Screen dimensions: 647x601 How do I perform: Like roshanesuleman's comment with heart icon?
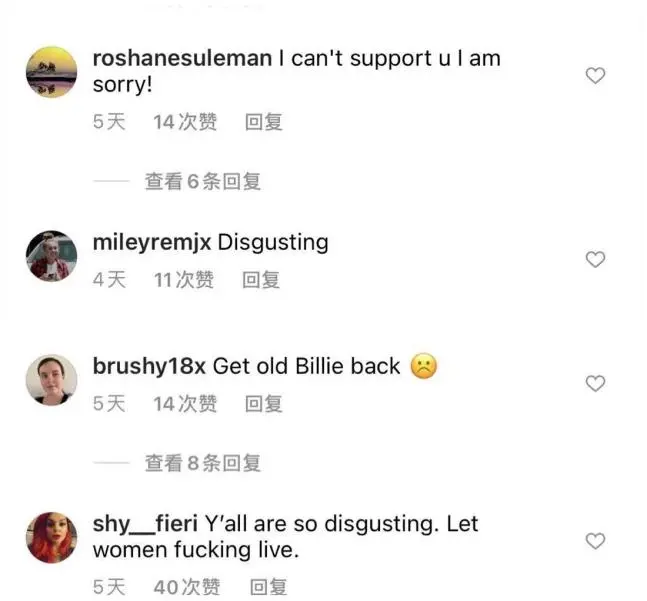click(595, 75)
